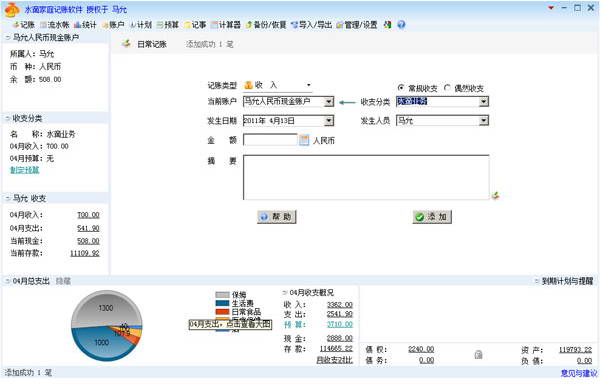601x392 pixels.
Task: Click the 日常记账 header icon
Action: [x=126, y=44]
